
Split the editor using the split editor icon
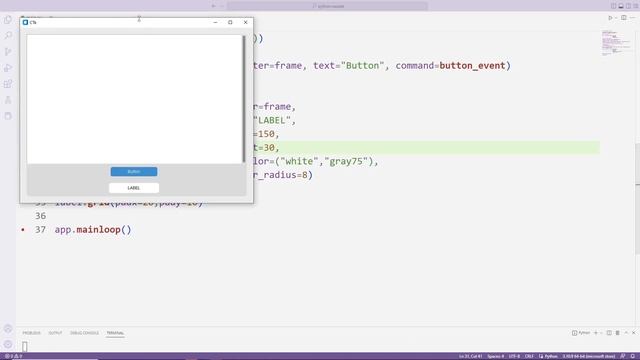(624, 18)
